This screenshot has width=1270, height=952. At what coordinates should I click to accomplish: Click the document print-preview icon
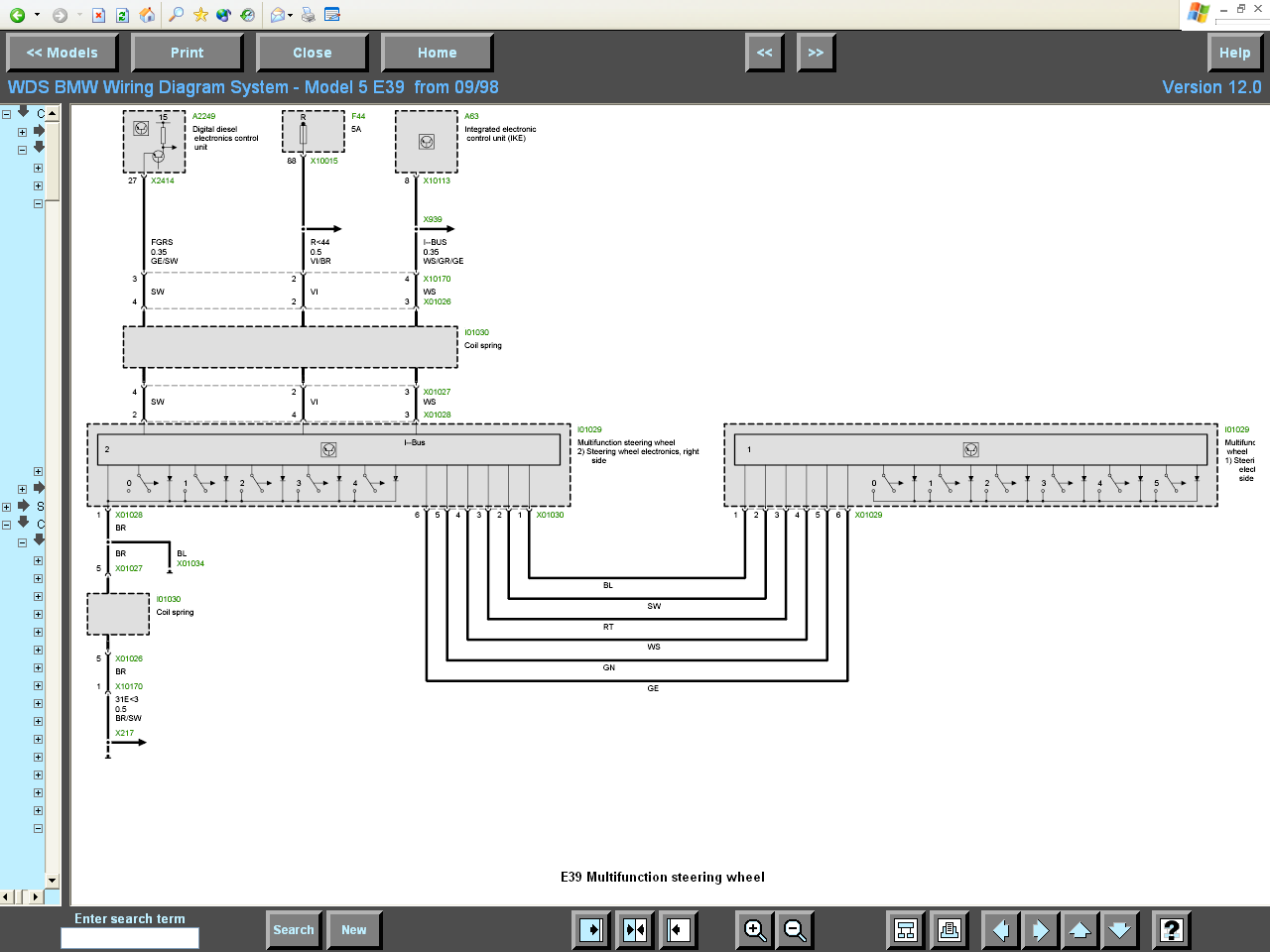pyautogui.click(x=950, y=930)
